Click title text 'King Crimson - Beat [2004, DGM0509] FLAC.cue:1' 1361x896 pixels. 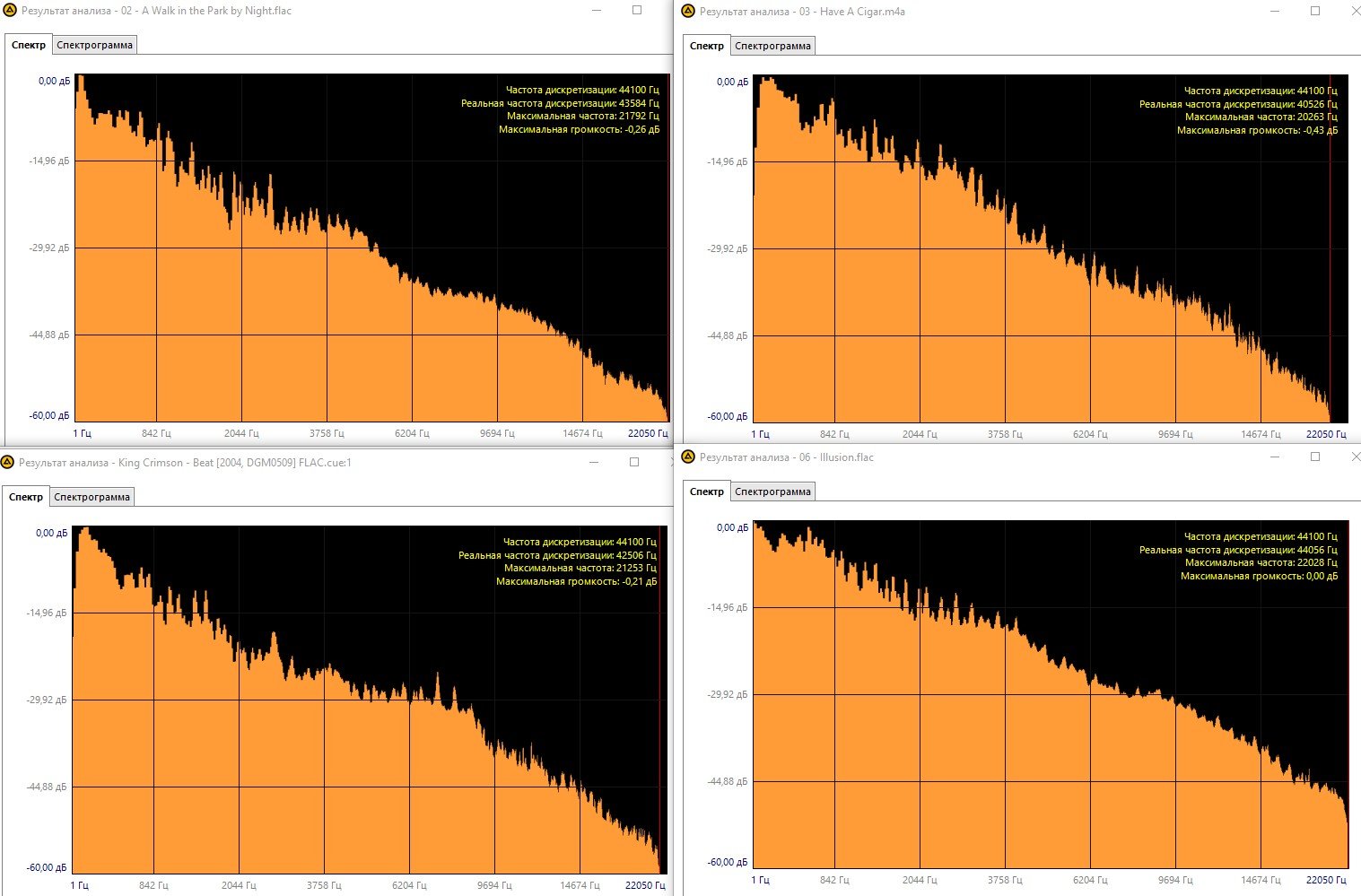coord(235,463)
